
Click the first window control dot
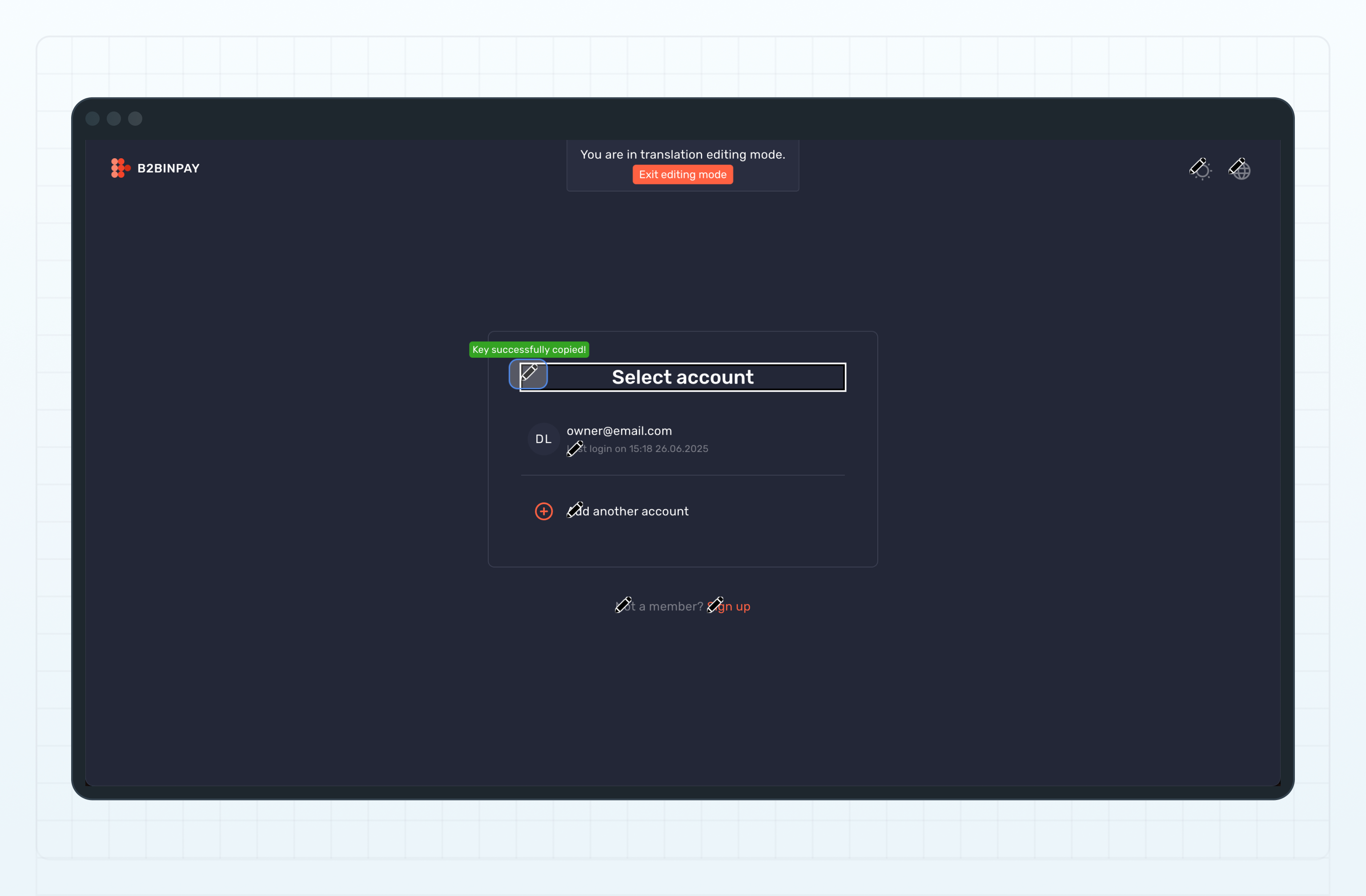92,118
